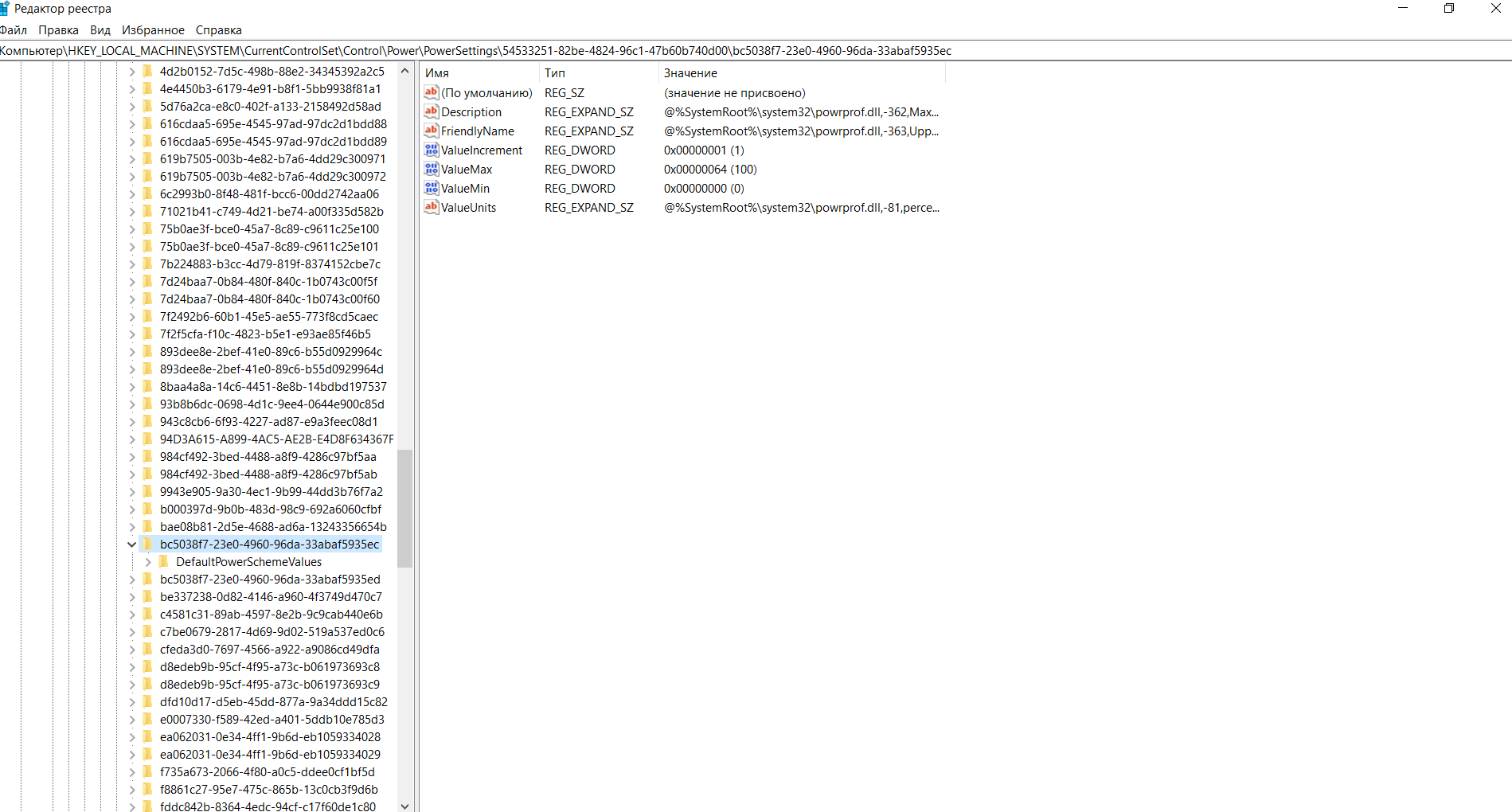Click folder icon of DefaultPowerSchemeValues
This screenshot has width=1512, height=812.
pyautogui.click(x=163, y=561)
